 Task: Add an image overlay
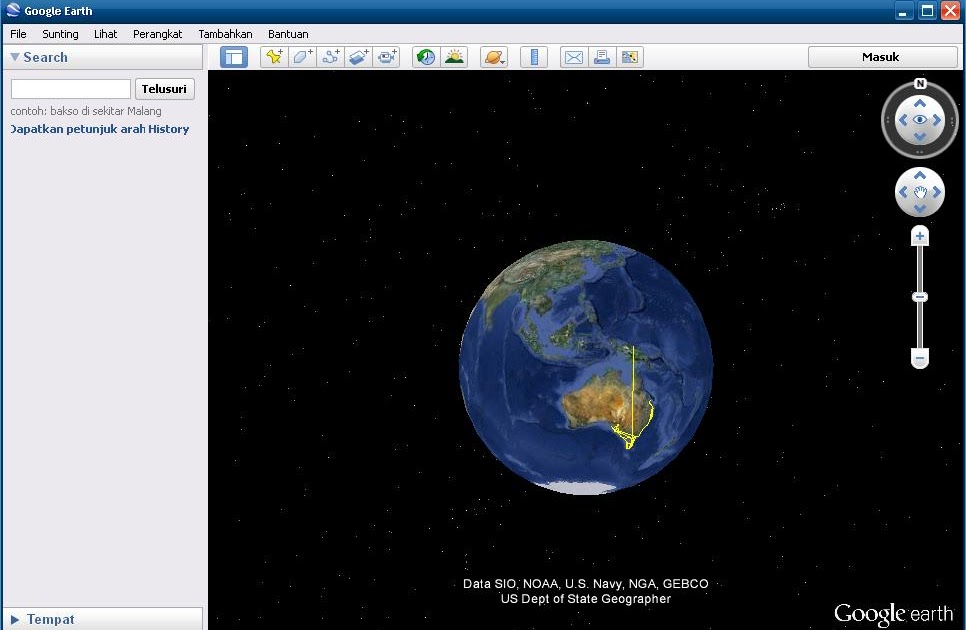(359, 57)
